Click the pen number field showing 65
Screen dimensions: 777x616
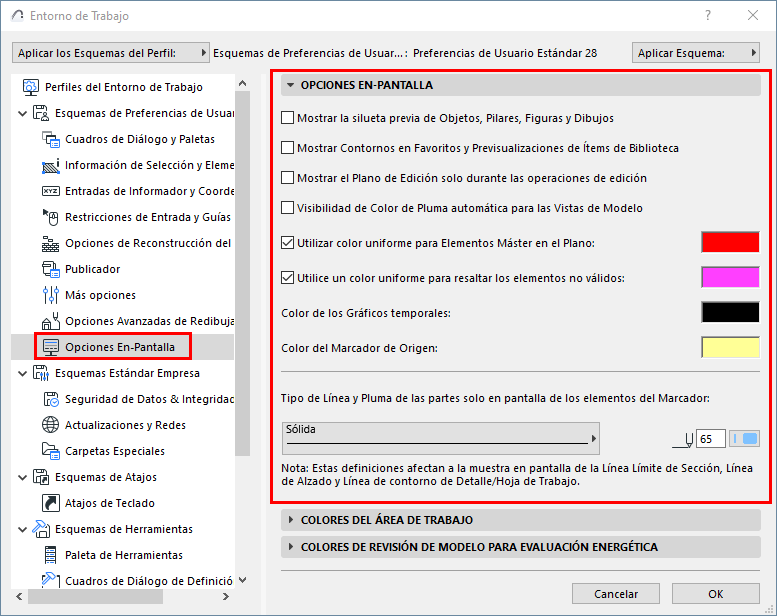point(711,439)
